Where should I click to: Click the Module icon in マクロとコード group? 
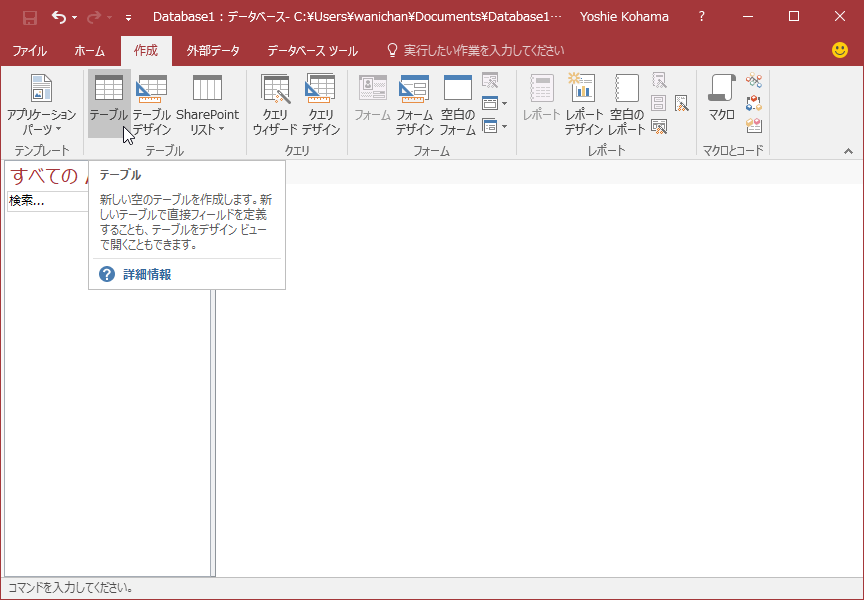754,80
